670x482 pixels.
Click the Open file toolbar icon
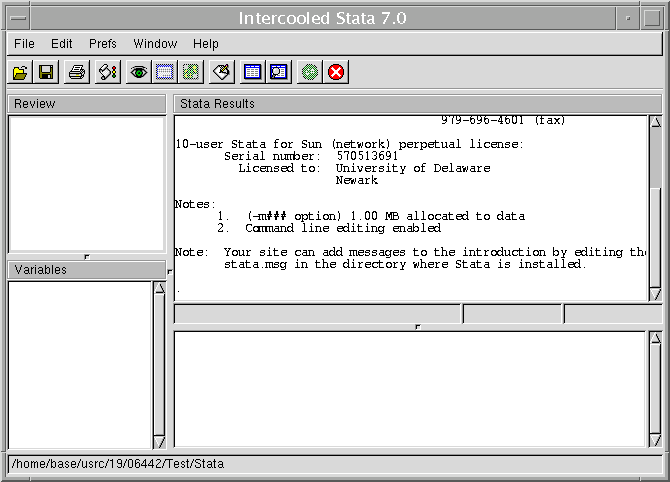point(20,72)
